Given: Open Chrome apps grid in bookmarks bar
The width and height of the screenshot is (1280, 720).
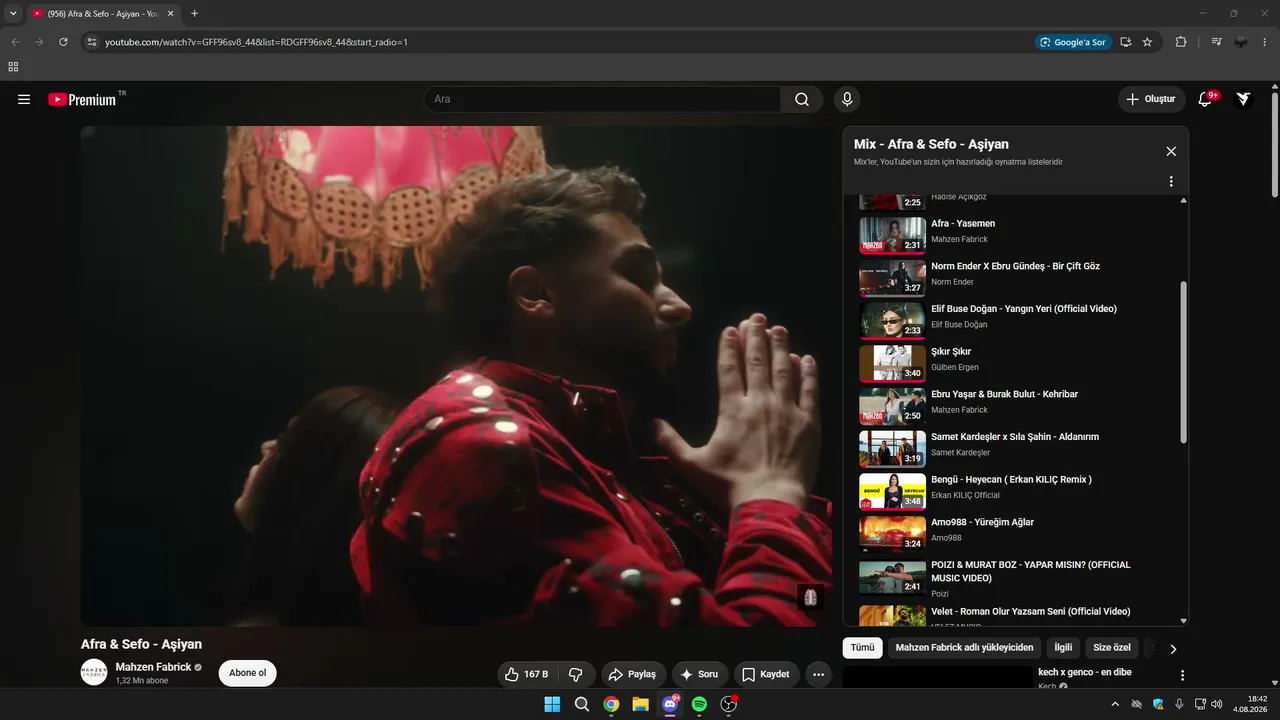Looking at the screenshot, I should point(13,67).
